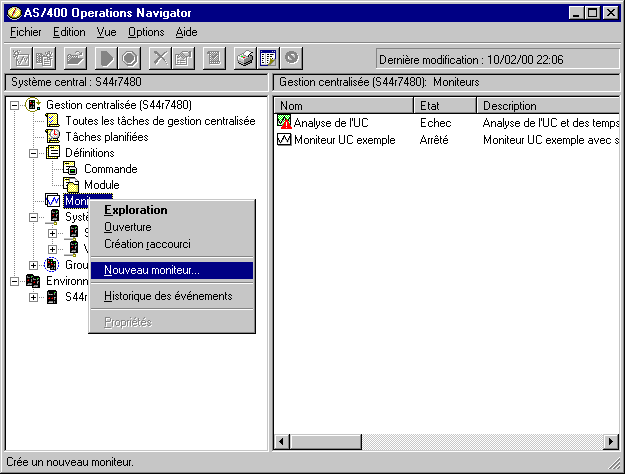Click the Moniteur UC exemple monitor icon
Image resolution: width=625 pixels, height=474 pixels.
[x=284, y=139]
